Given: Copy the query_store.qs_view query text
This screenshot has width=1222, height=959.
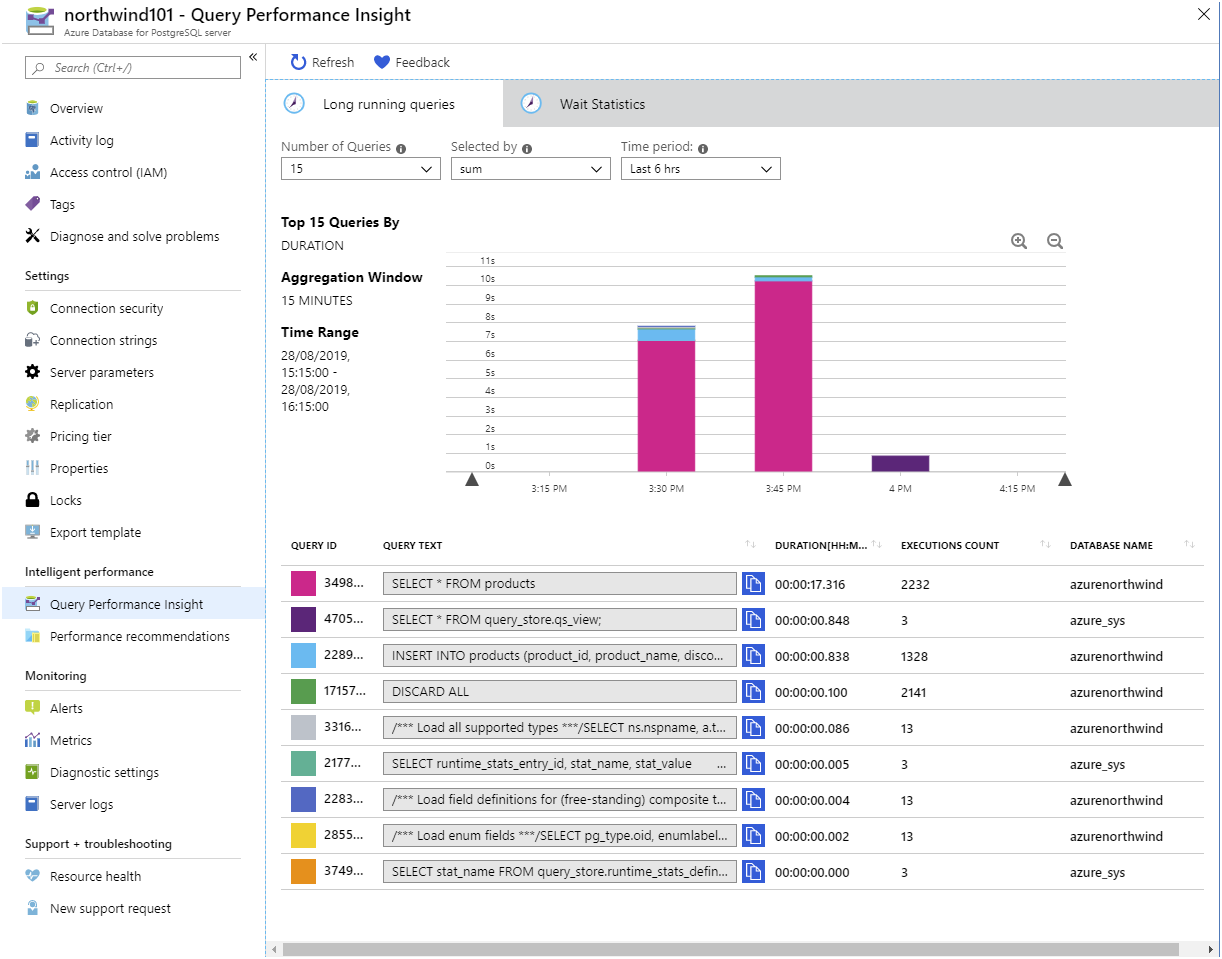Looking at the screenshot, I should 753,620.
